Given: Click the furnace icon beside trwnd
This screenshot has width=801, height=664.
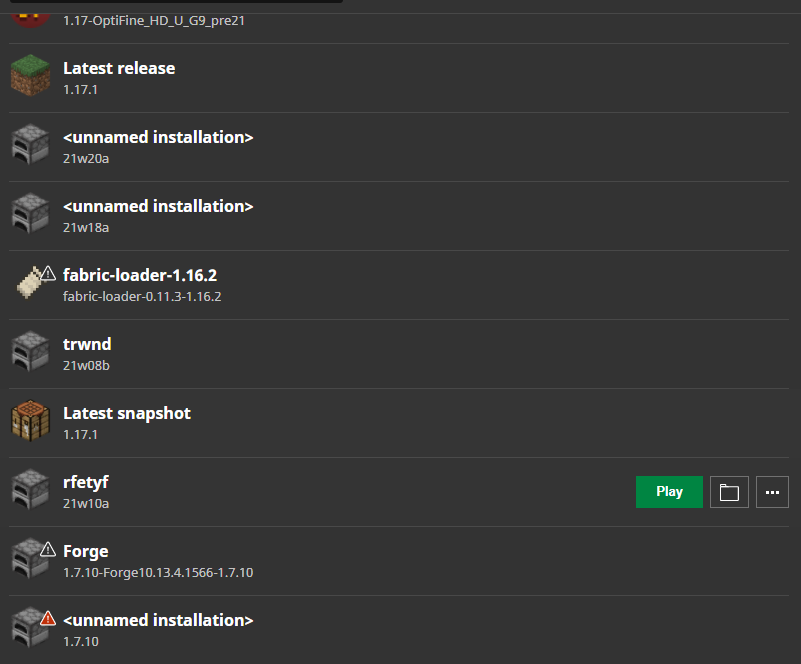Looking at the screenshot, I should 30,353.
